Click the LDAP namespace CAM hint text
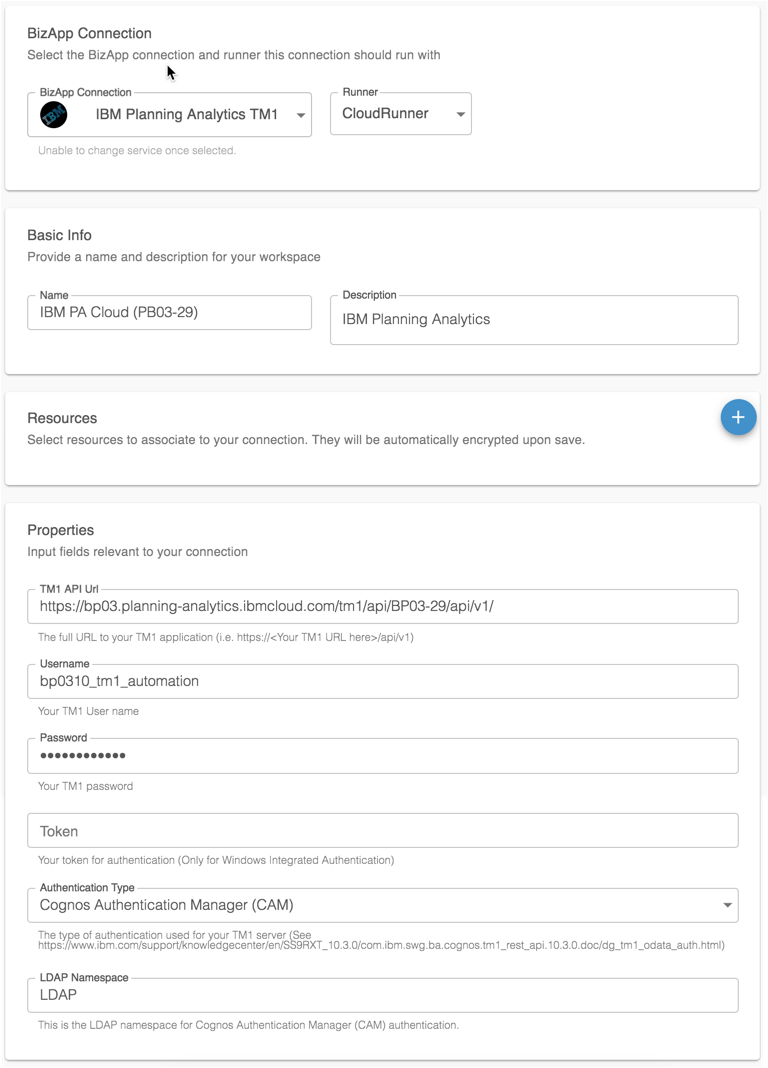Image resolution: width=768 pixels, height=1068 pixels. 249,1025
